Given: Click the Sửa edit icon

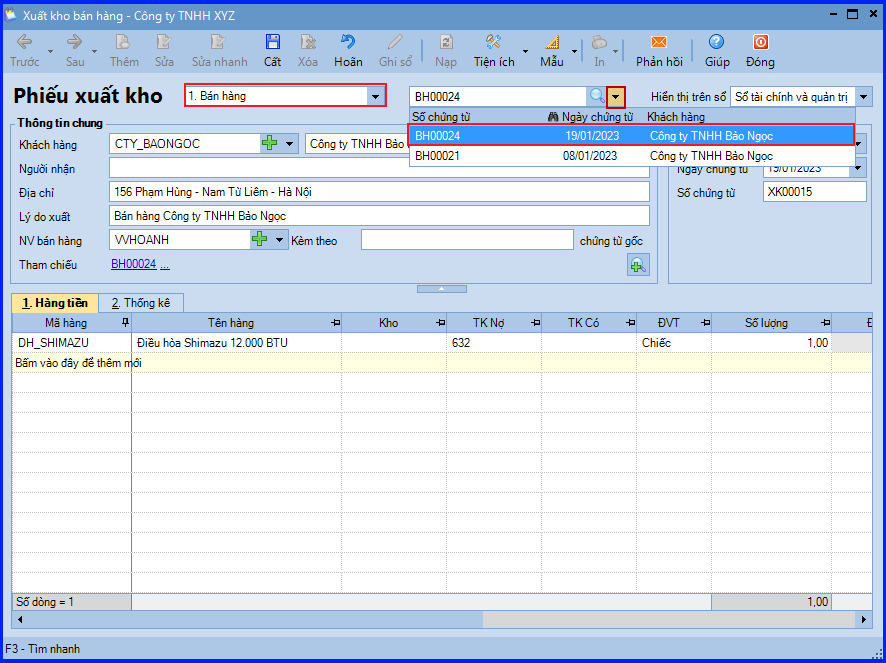Looking at the screenshot, I should pos(164,43).
